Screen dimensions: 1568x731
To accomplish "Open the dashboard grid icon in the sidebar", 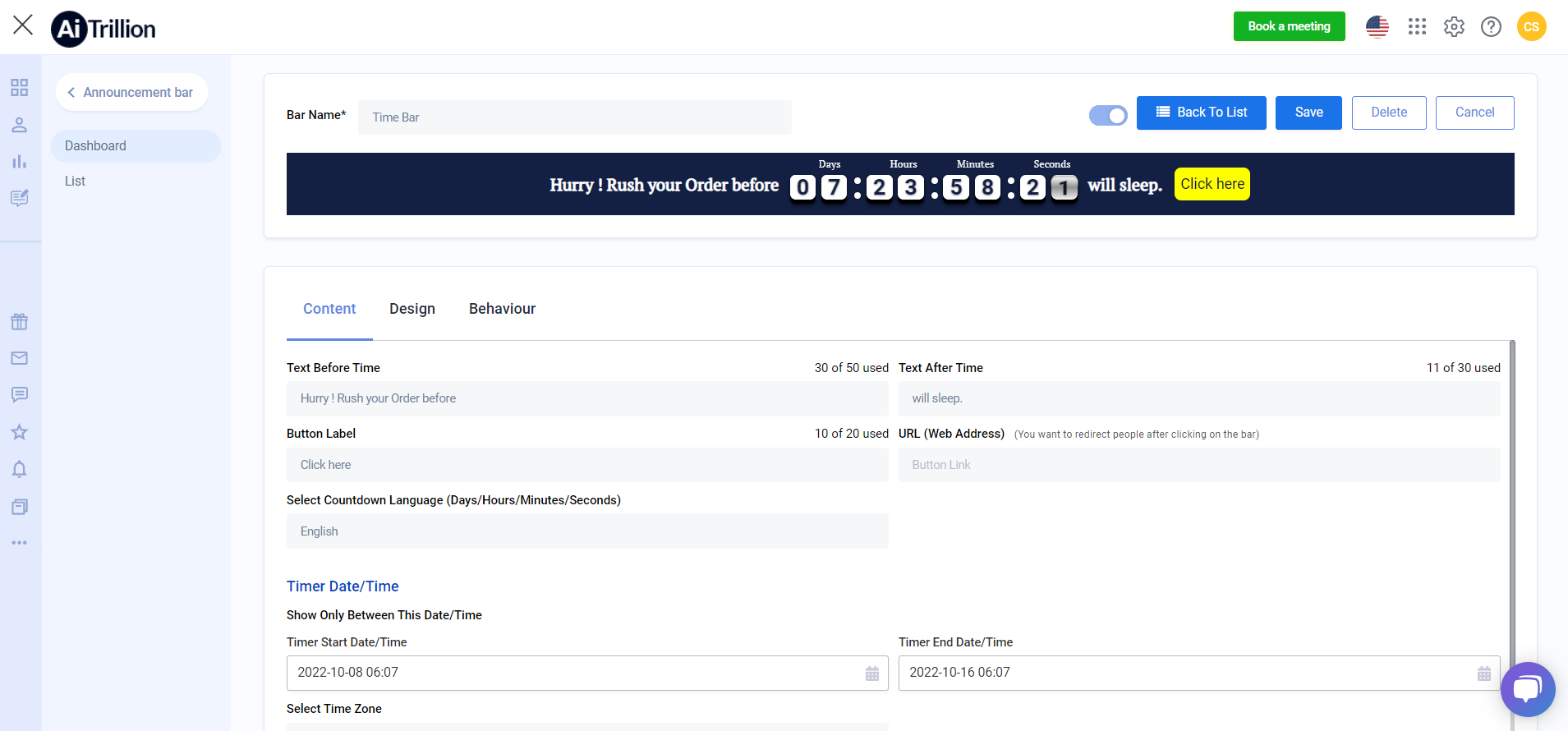I will (20, 88).
